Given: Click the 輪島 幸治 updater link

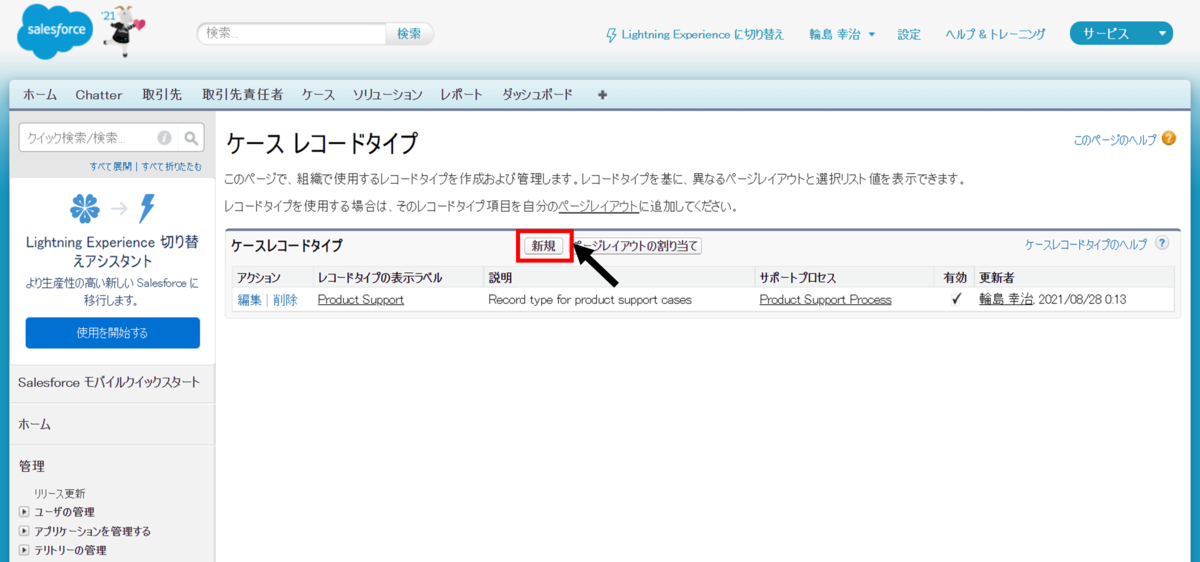Looking at the screenshot, I should 1005,299.
